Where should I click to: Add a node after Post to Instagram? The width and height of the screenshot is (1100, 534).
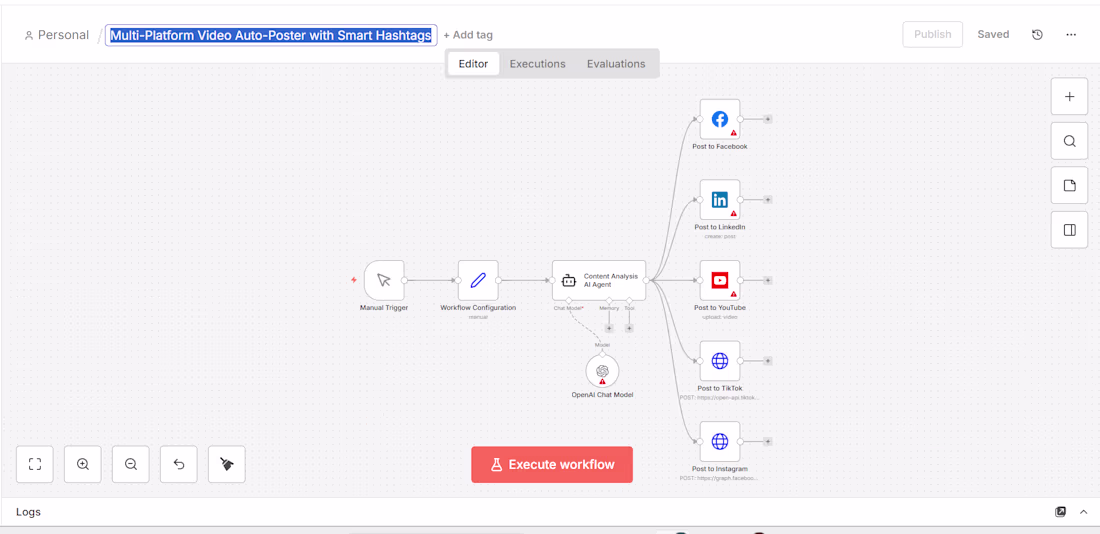(767, 441)
